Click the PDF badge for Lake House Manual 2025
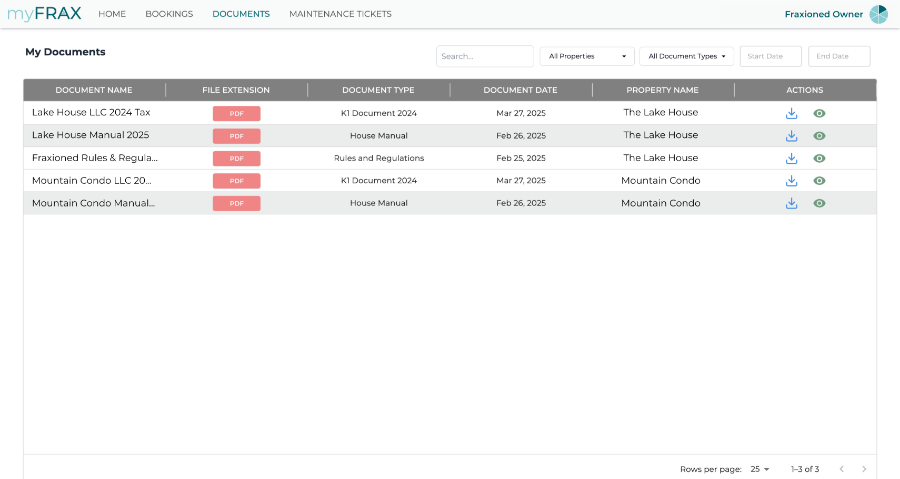Image resolution: width=900 pixels, height=479 pixels. [x=236, y=136]
